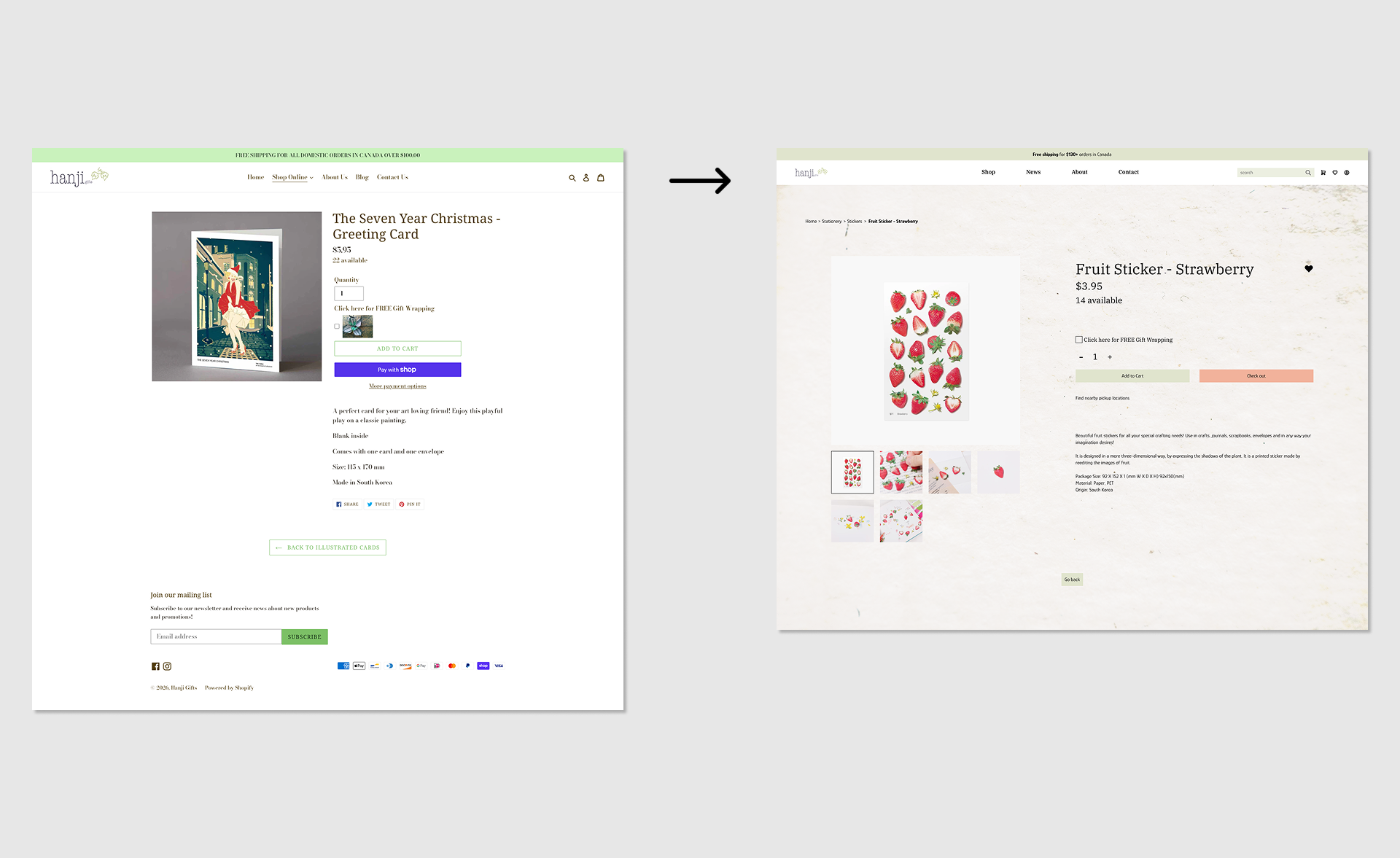The image size is (1400, 858).
Task: Open the Instagram icon in footer
Action: click(x=167, y=666)
